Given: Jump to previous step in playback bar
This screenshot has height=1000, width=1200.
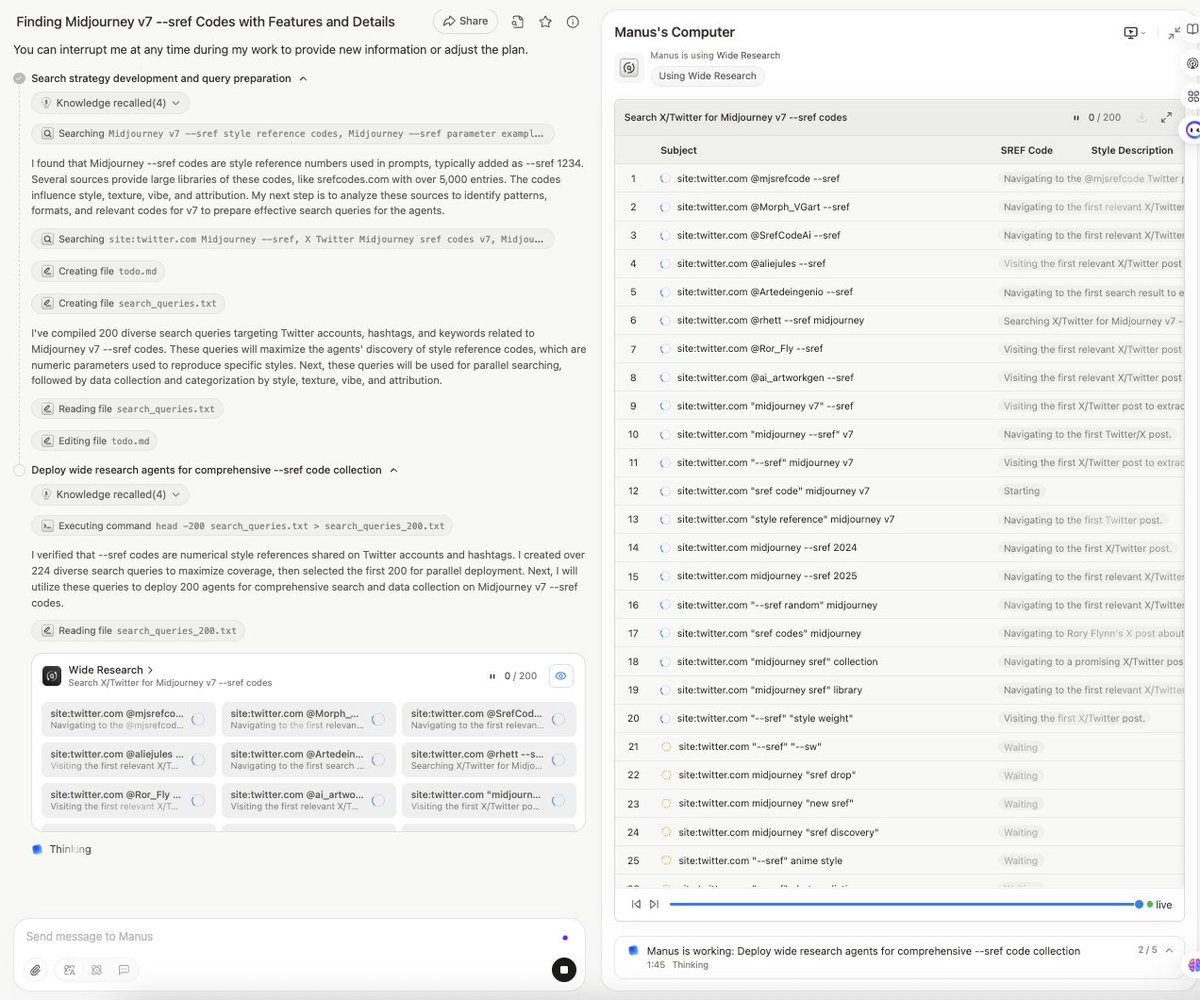Looking at the screenshot, I should coord(636,904).
